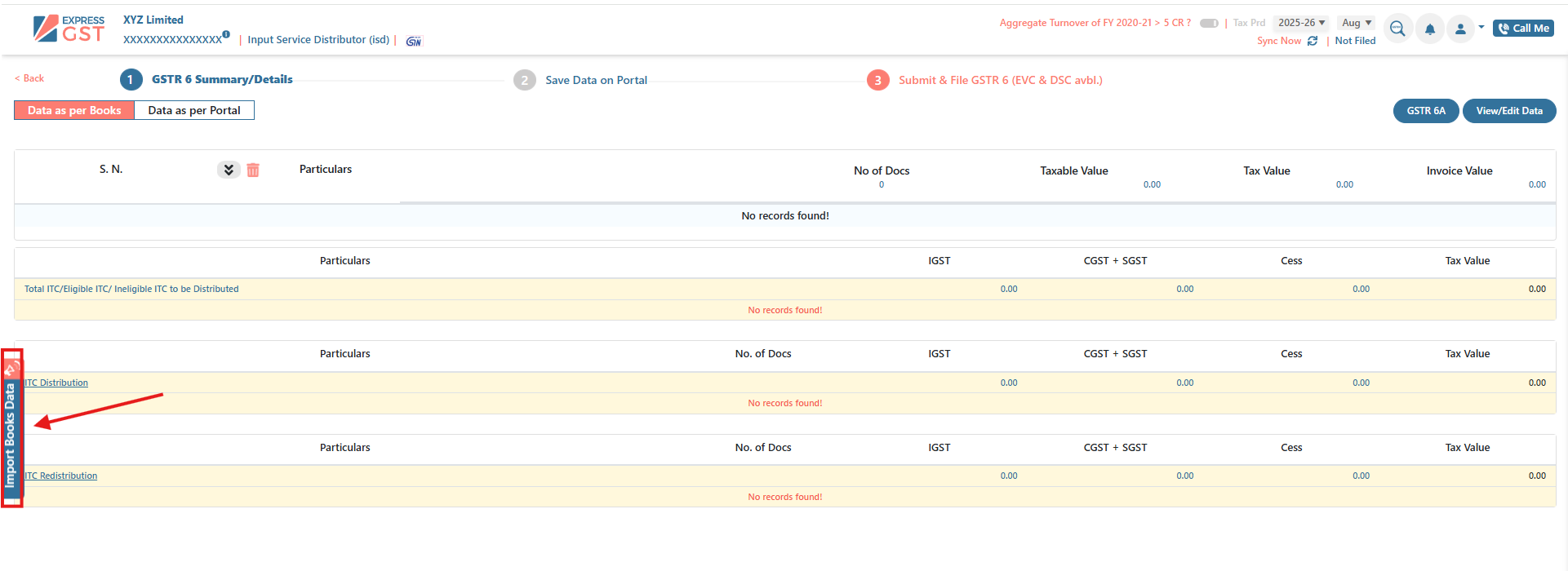1568x571 pixels.
Task: Click the GSTR 6A button
Action: pyautogui.click(x=1425, y=111)
